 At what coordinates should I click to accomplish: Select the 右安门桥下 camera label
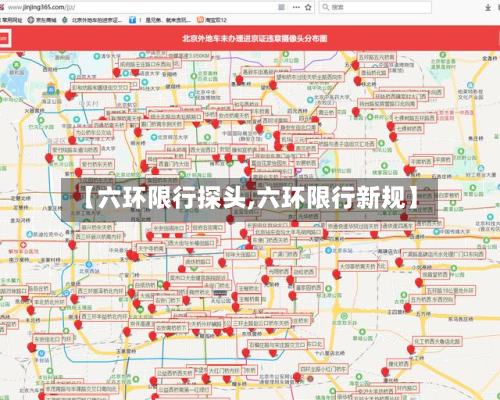[x=168, y=300]
